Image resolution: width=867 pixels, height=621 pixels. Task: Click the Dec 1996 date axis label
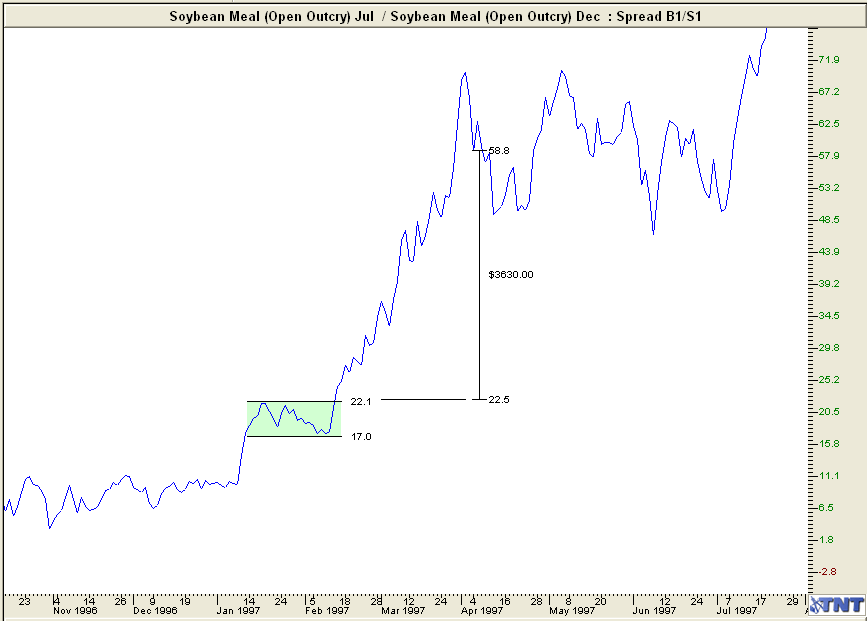click(x=155, y=611)
